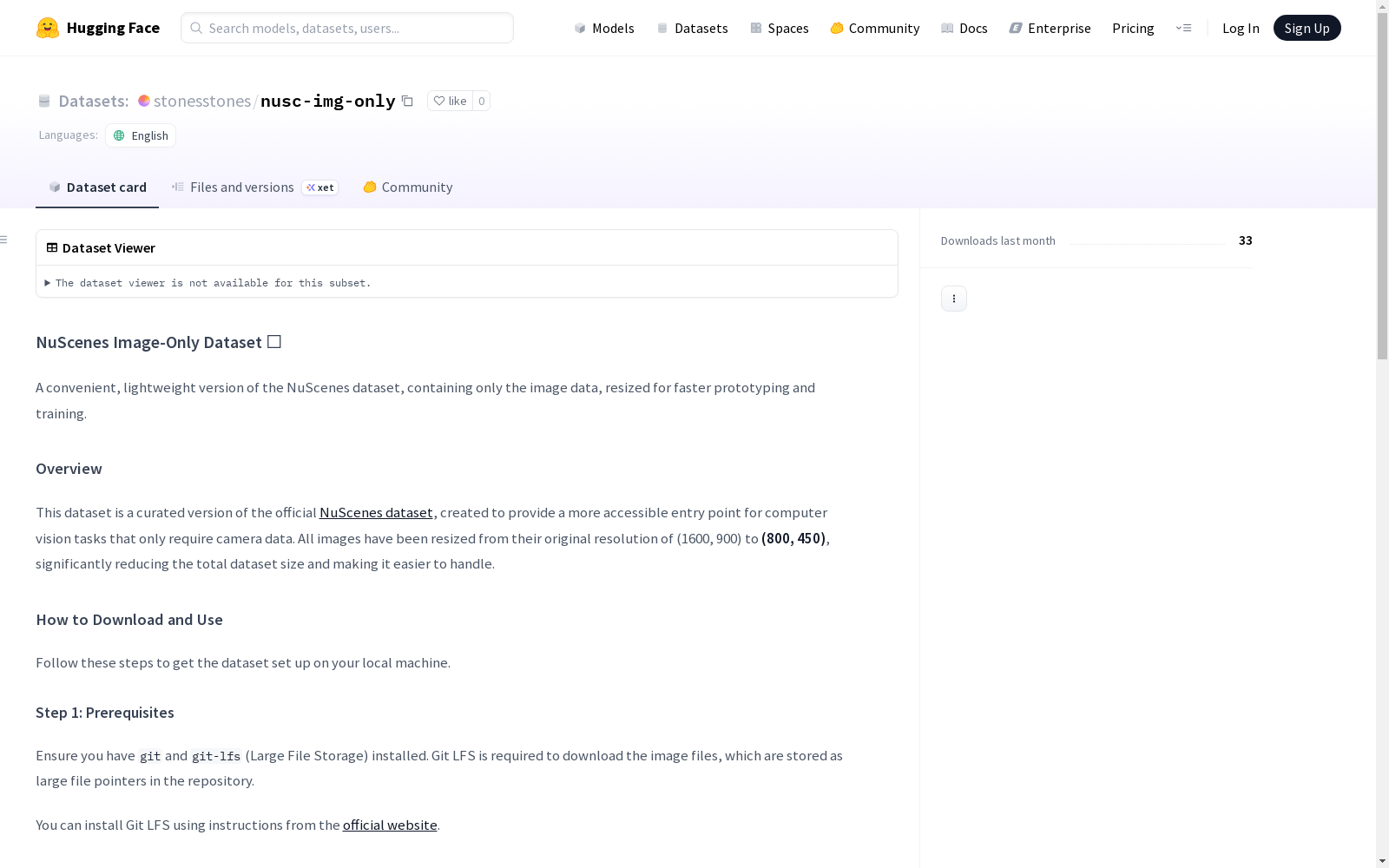Screen dimensions: 1389x868
Task: Click Log In
Action: 1241,28
